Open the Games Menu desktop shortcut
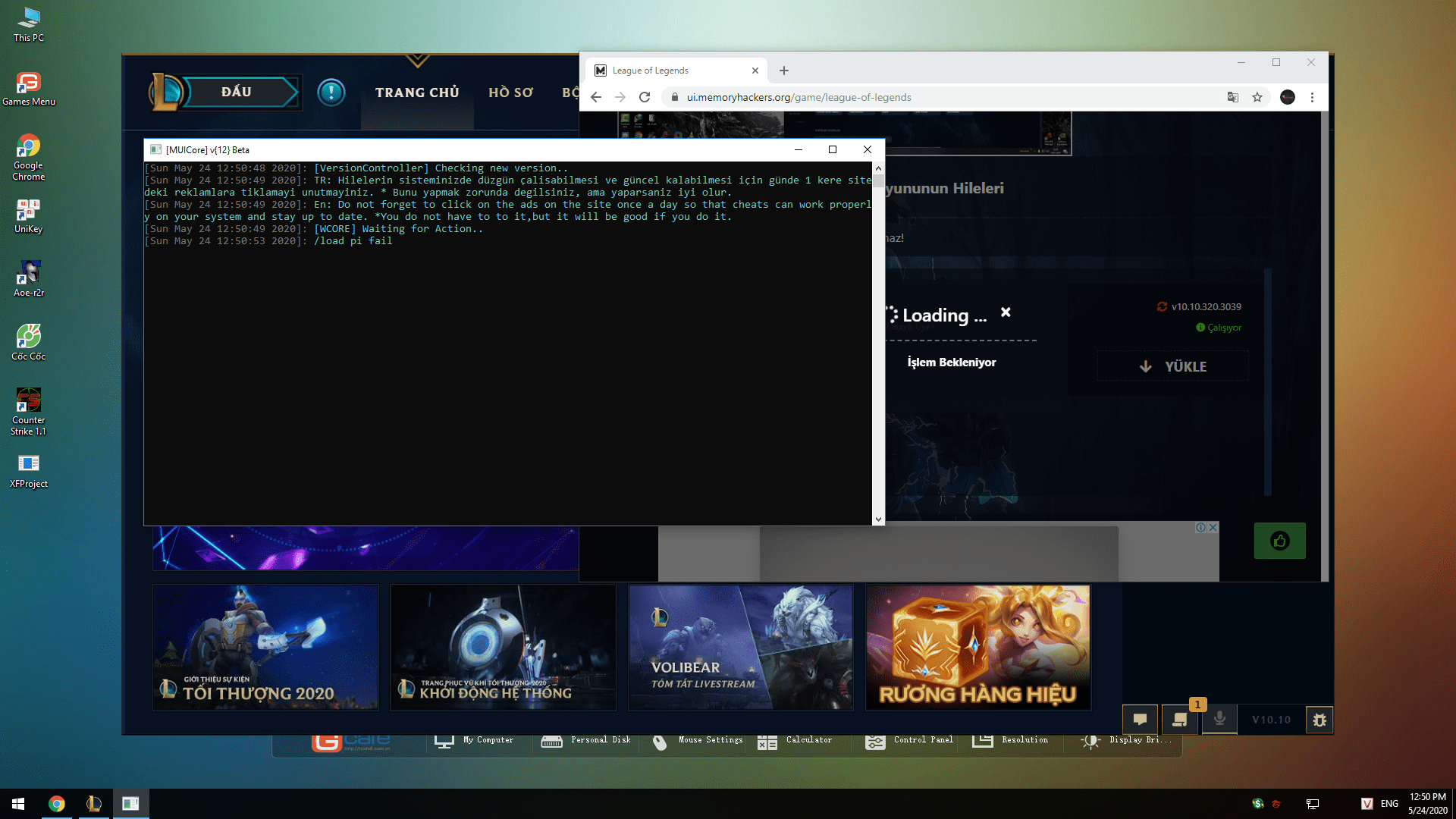The height and width of the screenshot is (819, 1456). (x=29, y=89)
